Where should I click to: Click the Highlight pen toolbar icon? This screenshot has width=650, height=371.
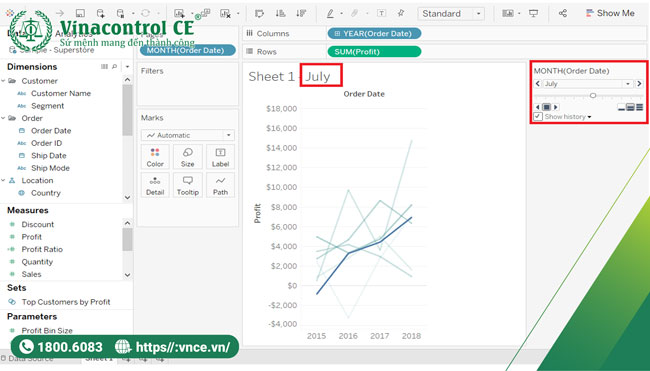pyautogui.click(x=330, y=13)
